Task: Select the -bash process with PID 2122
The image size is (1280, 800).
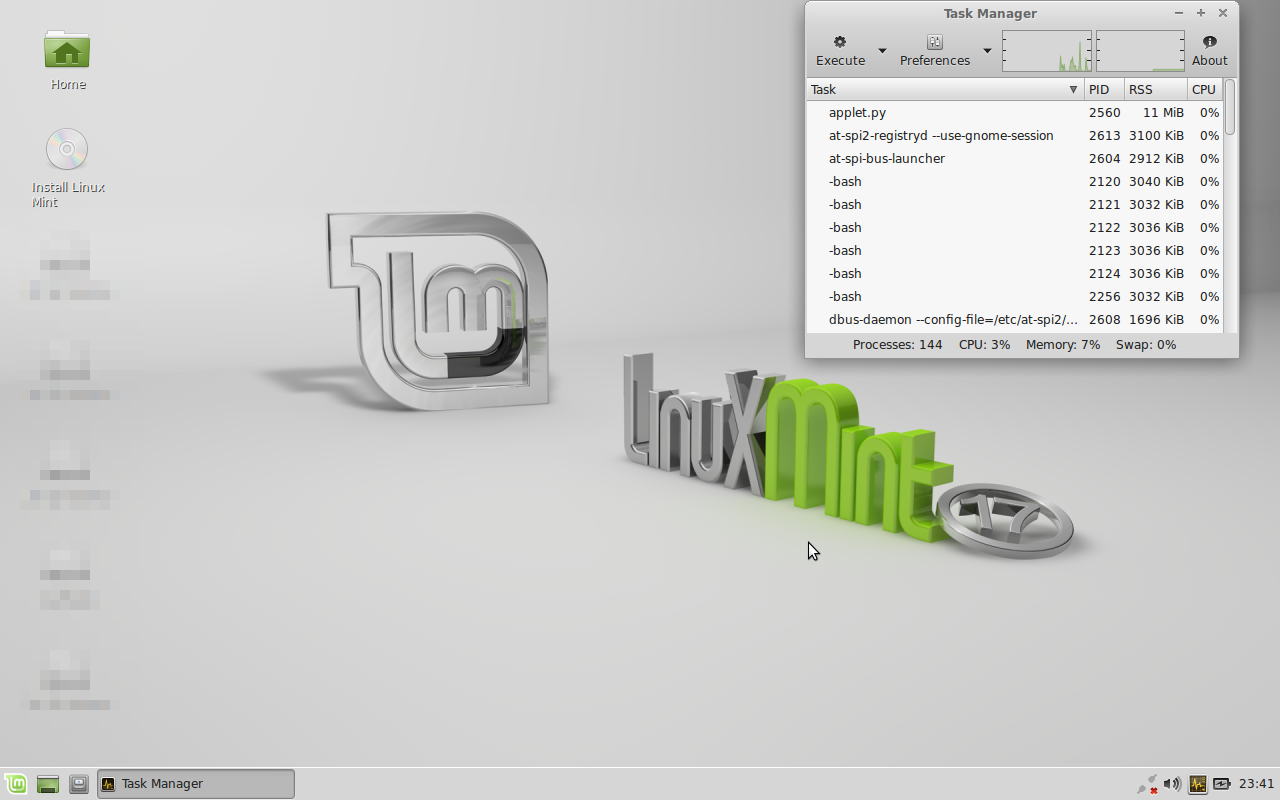Action: coord(1015,228)
